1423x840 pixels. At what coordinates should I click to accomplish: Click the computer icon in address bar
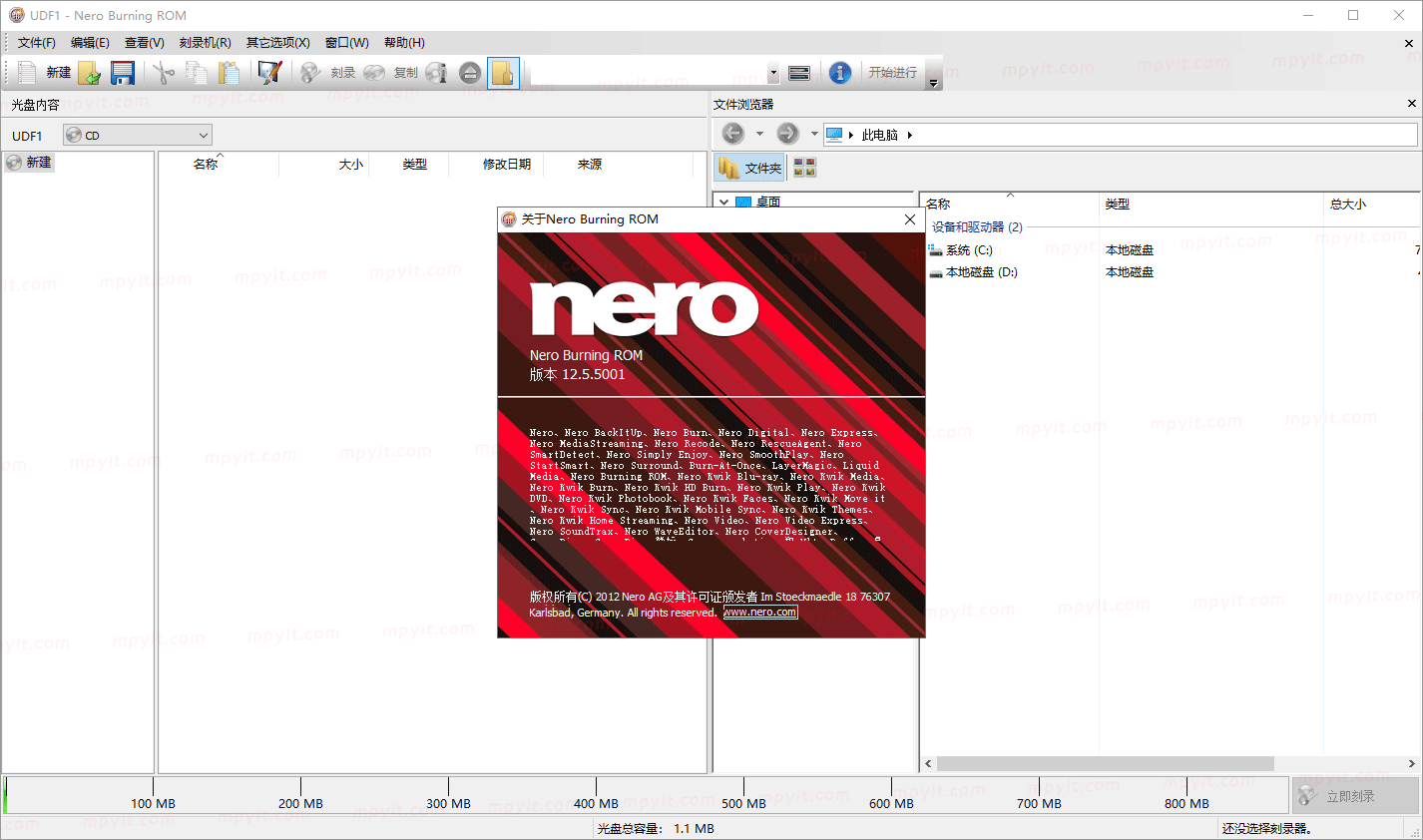coord(834,134)
